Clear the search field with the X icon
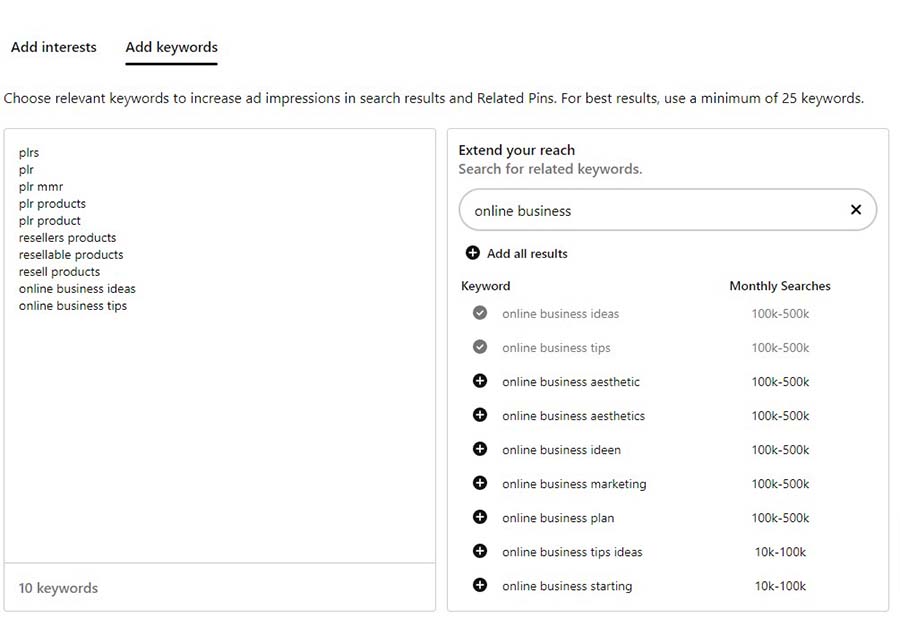This screenshot has width=900, height=618. (x=856, y=210)
